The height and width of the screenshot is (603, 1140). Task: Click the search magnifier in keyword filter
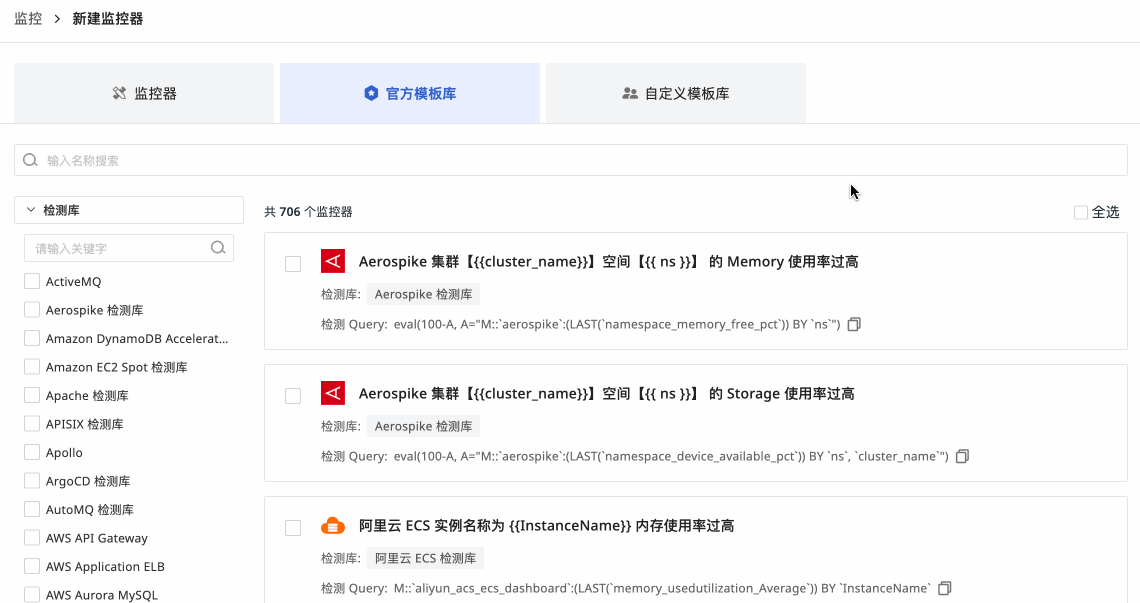tap(218, 248)
